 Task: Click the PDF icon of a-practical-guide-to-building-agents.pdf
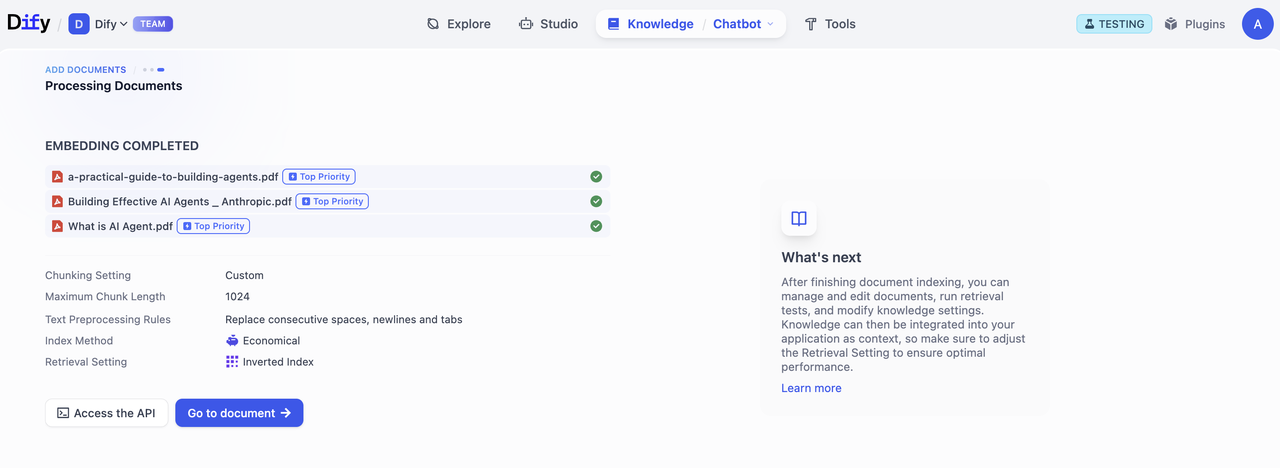(58, 177)
